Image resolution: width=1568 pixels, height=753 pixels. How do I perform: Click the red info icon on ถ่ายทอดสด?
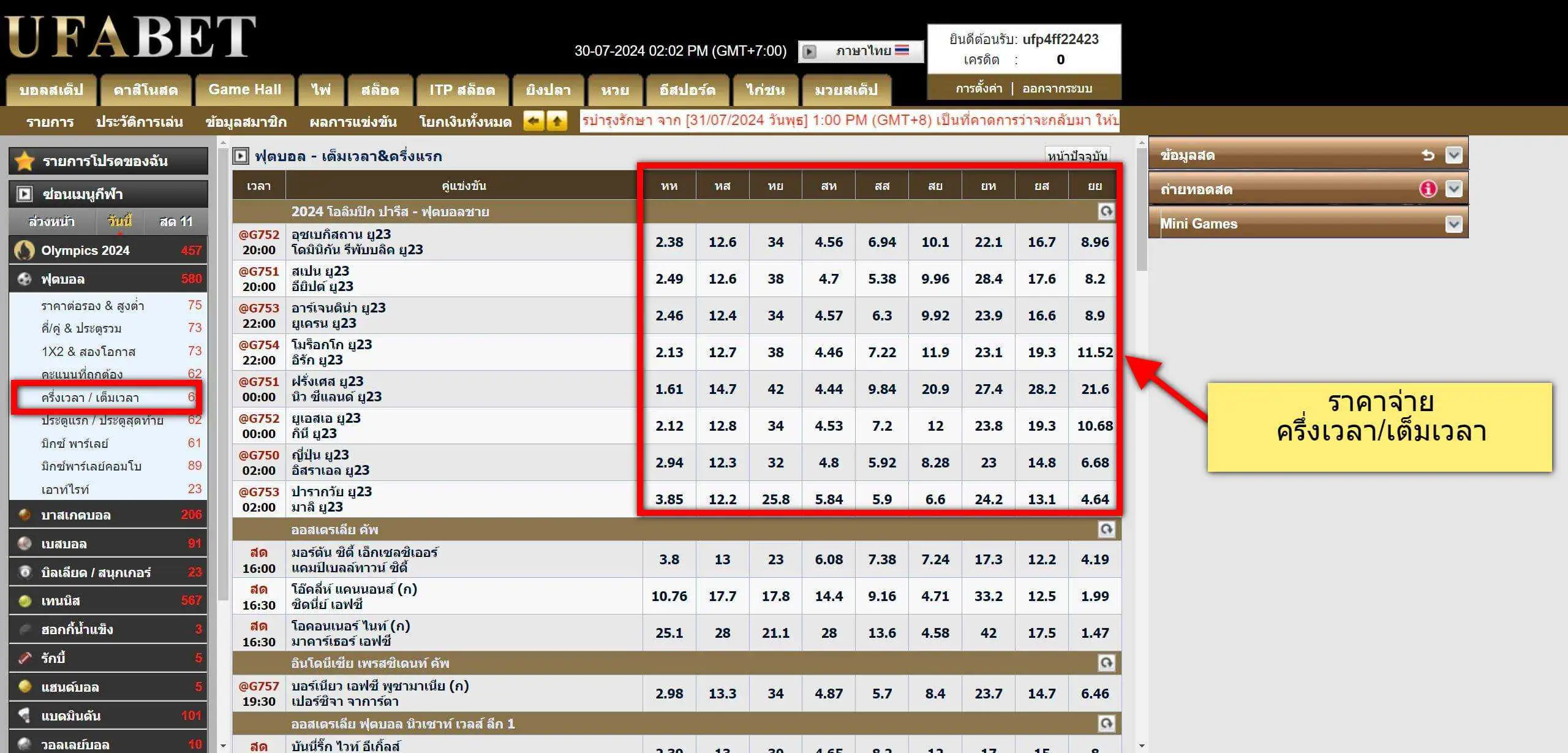1428,189
